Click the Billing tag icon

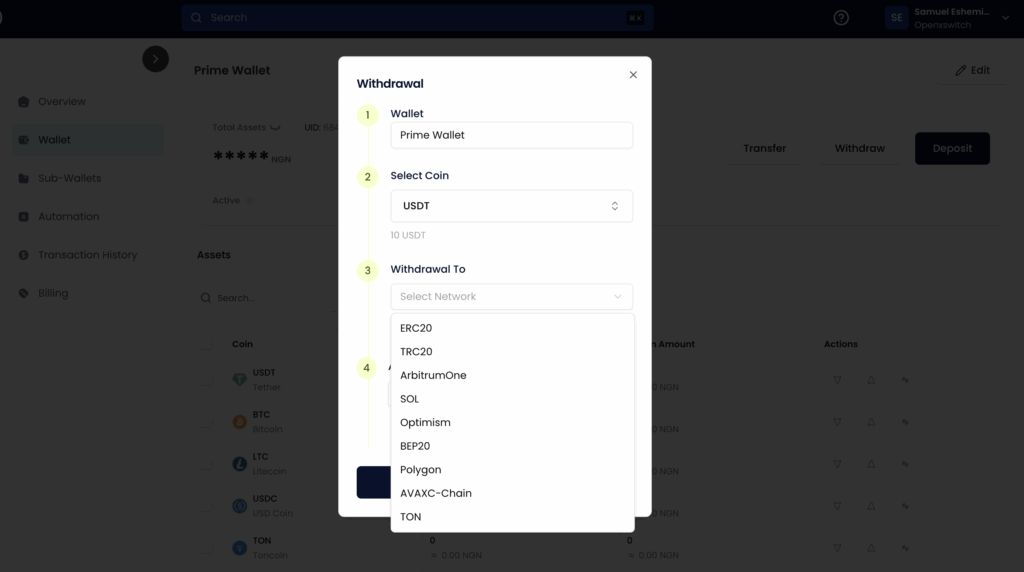[24, 294]
